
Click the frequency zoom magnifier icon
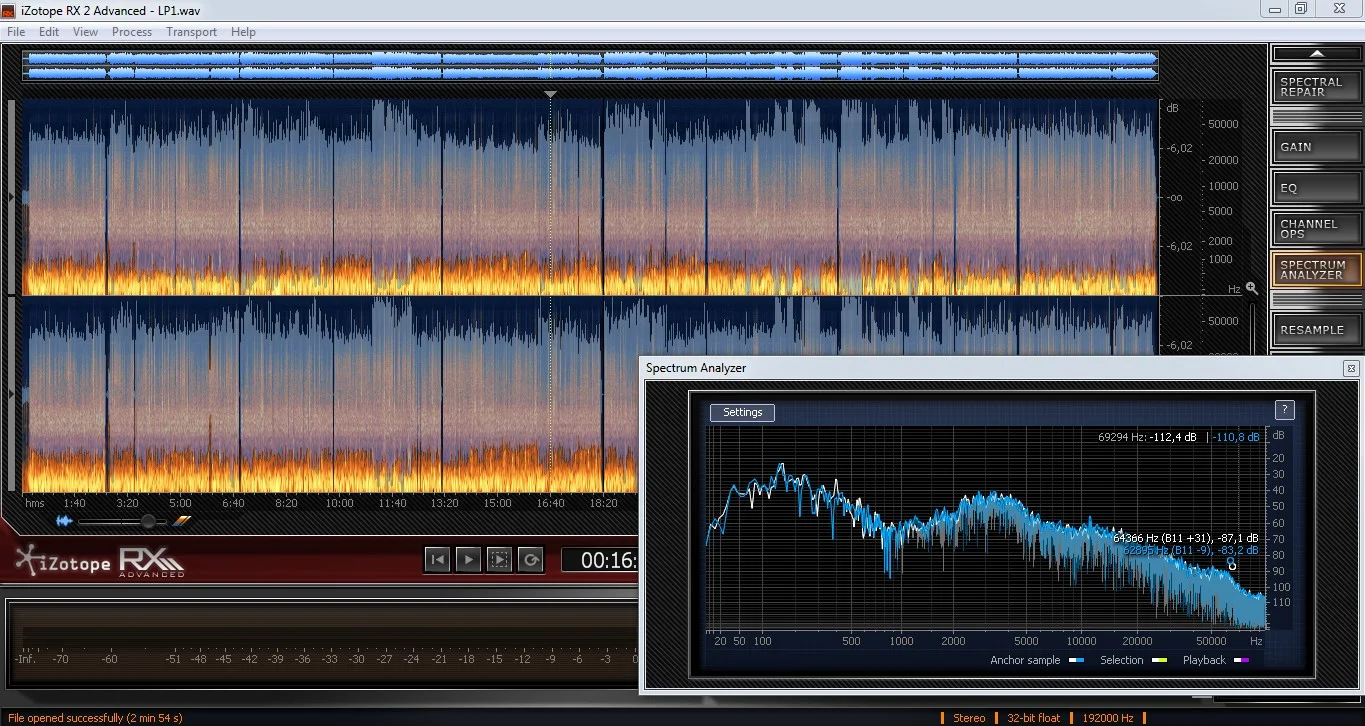point(1251,288)
